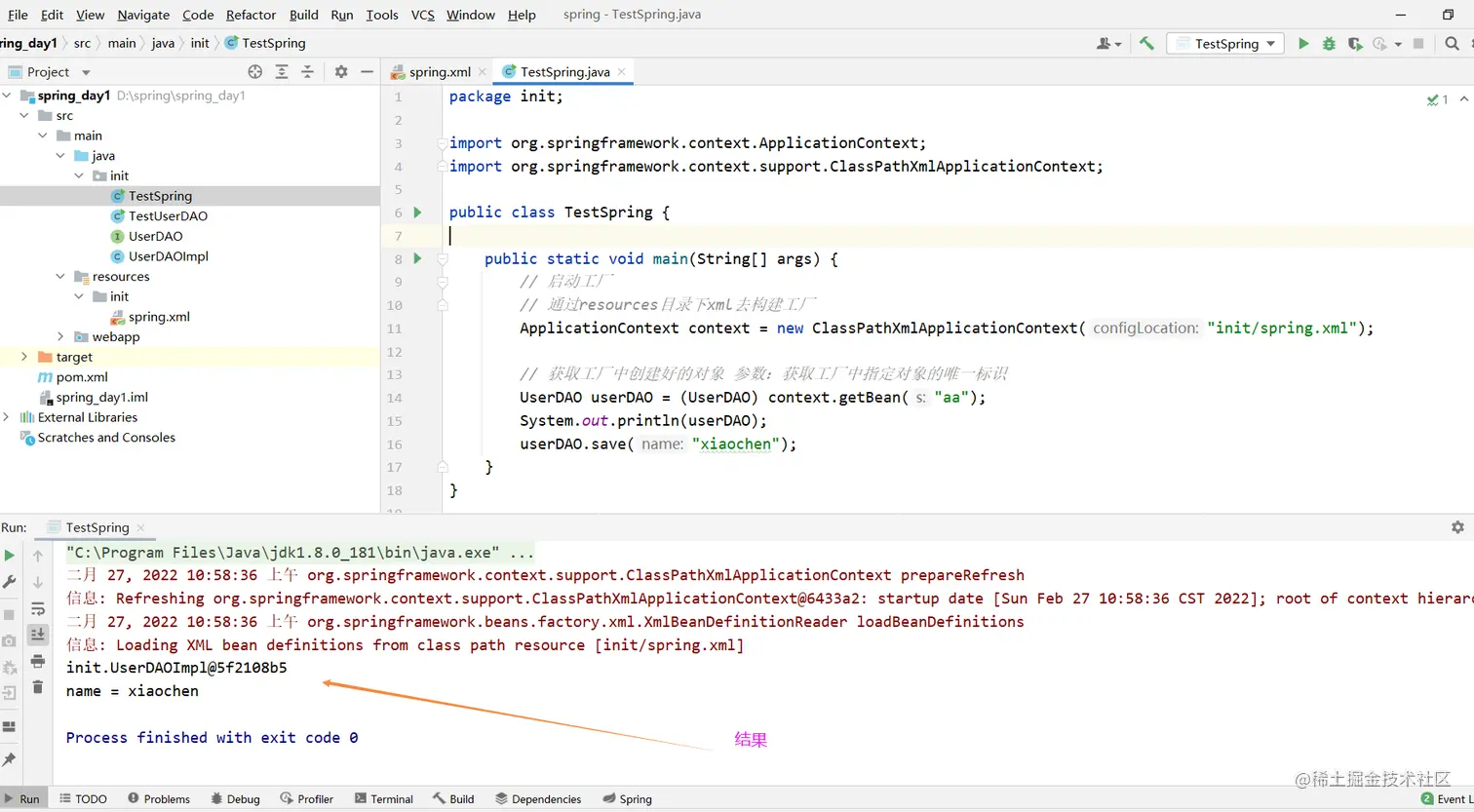Build the project with the hammer icon
This screenshot has height=812, width=1474.
pyautogui.click(x=1146, y=43)
